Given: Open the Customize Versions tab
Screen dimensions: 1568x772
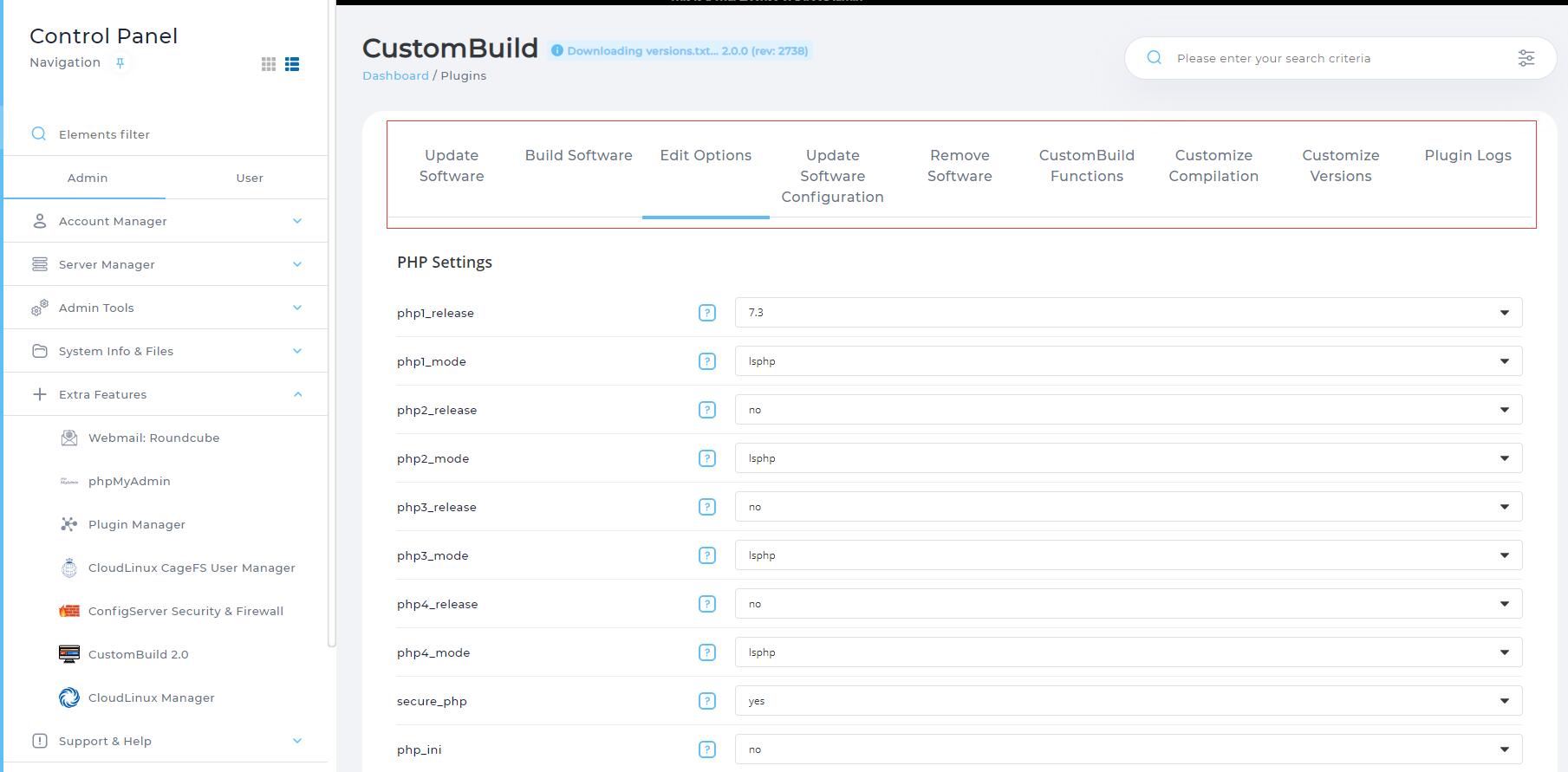Looking at the screenshot, I should click(1341, 165).
